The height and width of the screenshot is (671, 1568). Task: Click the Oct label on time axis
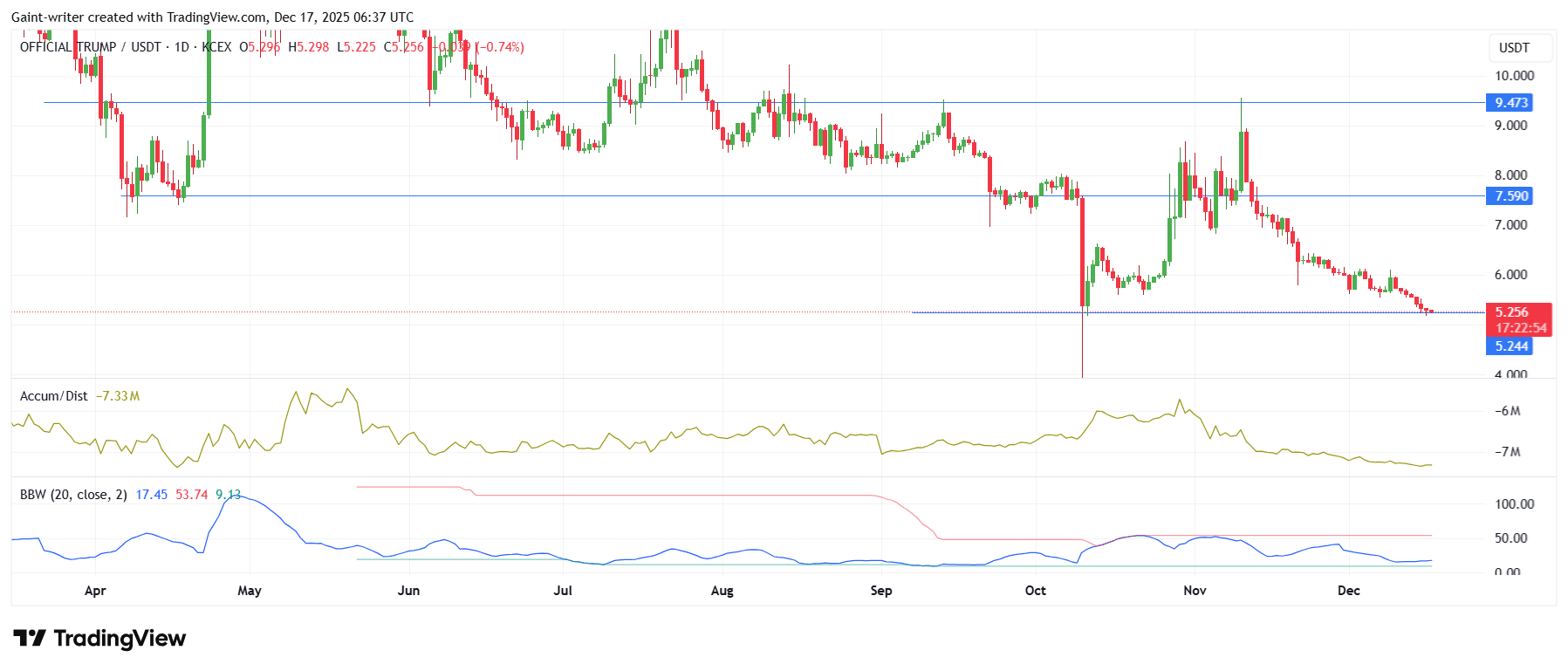1036,591
